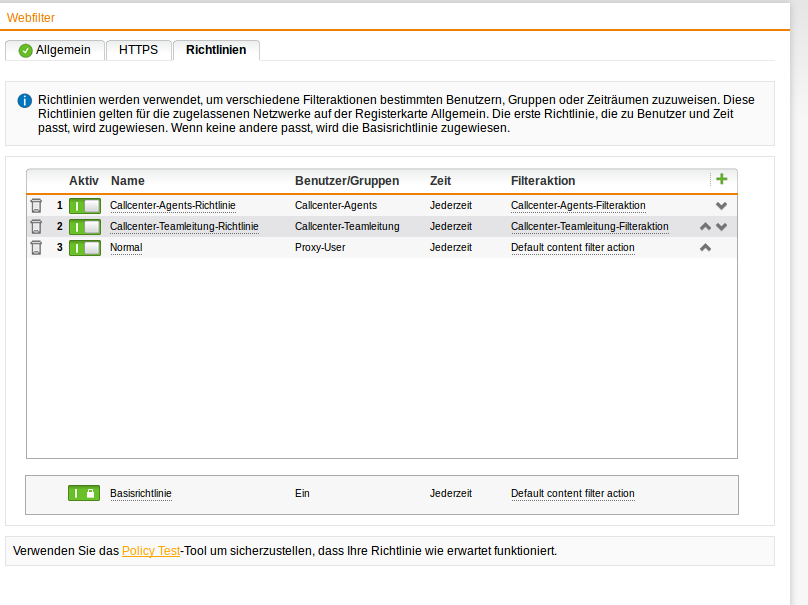Switch to the Allgemein tab
The height and width of the screenshot is (605, 808).
[55, 50]
